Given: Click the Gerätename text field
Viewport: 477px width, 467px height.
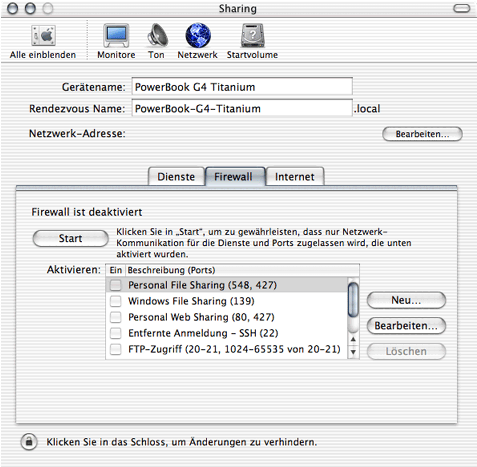Looking at the screenshot, I should click(x=242, y=87).
